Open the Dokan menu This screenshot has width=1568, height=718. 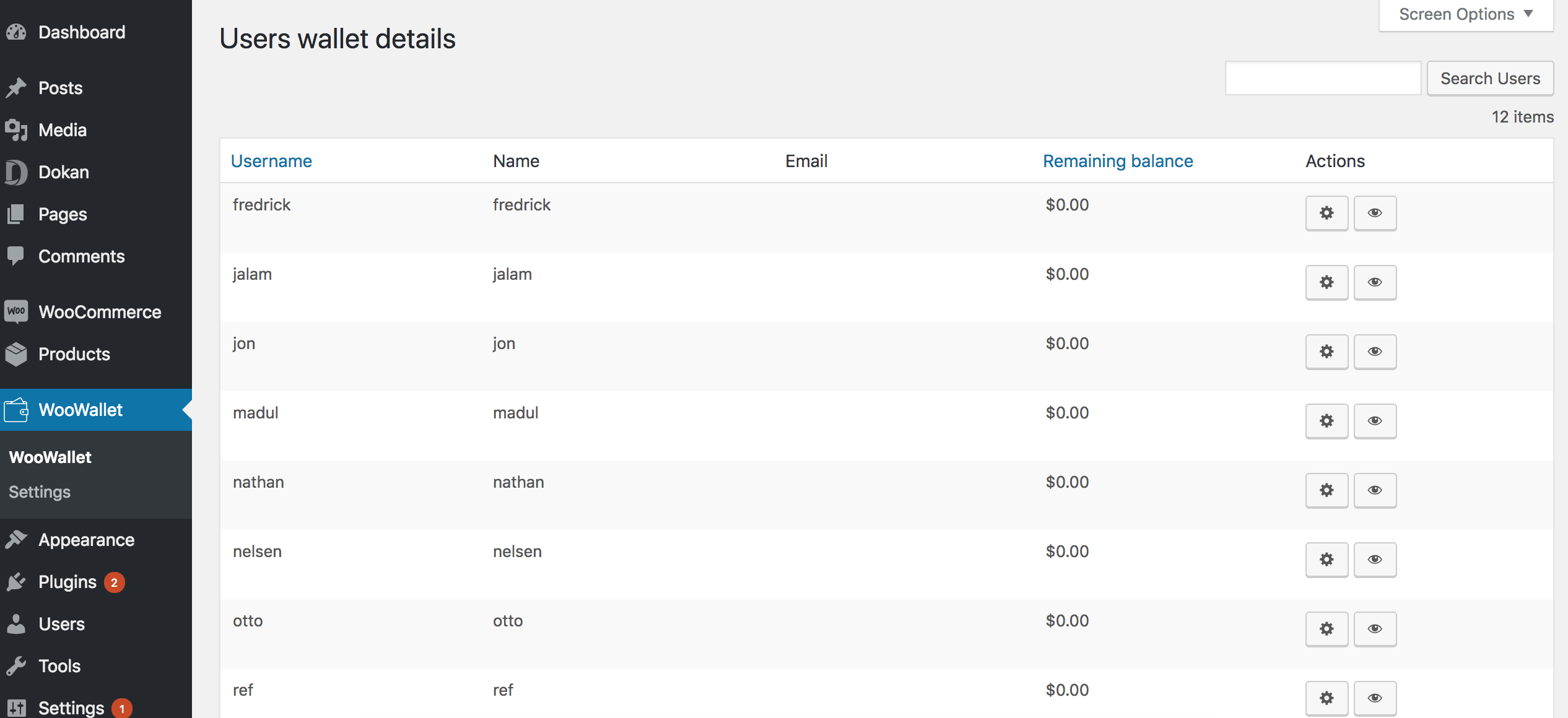point(64,172)
